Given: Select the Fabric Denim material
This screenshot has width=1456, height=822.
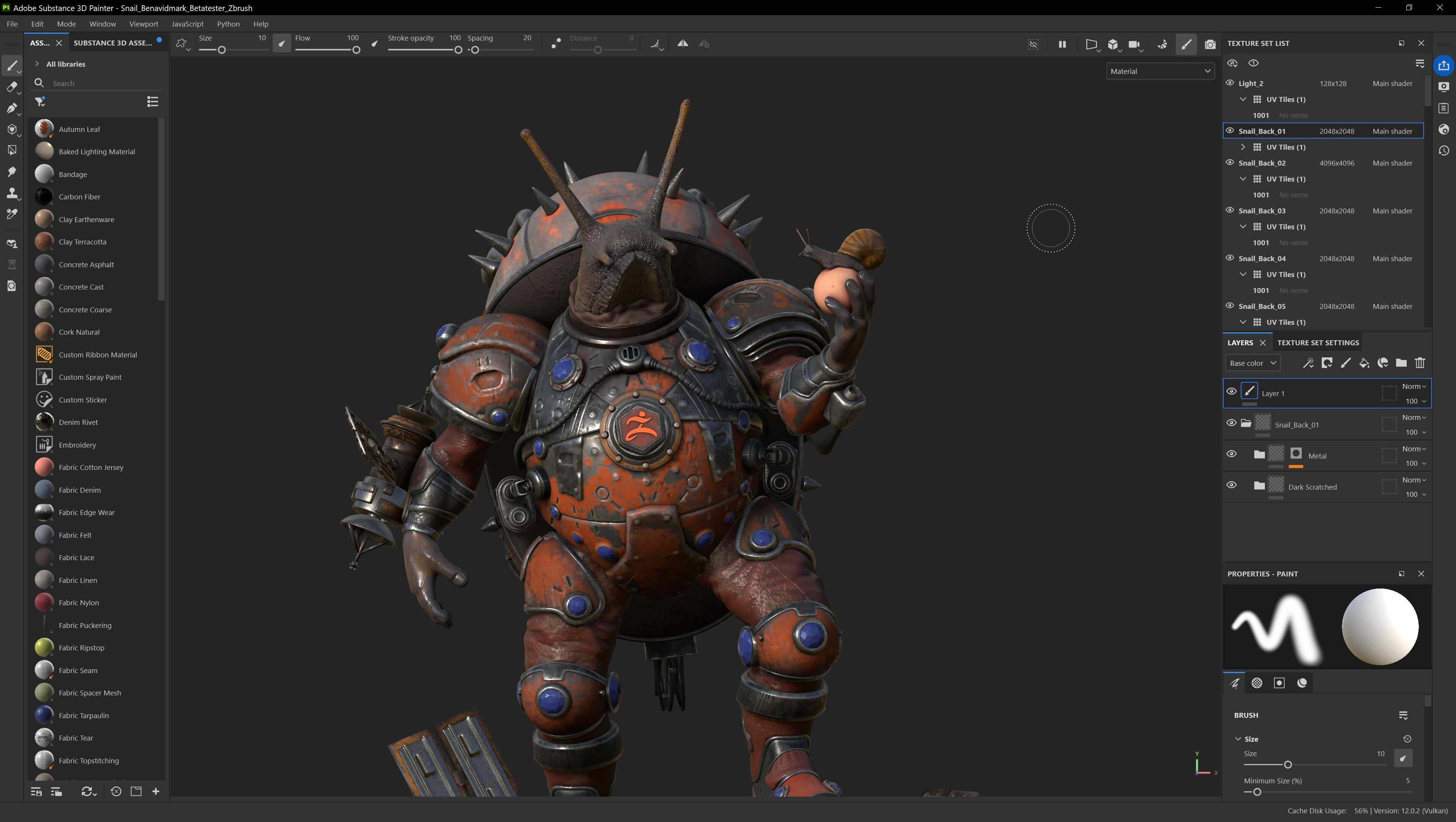Looking at the screenshot, I should (80, 490).
